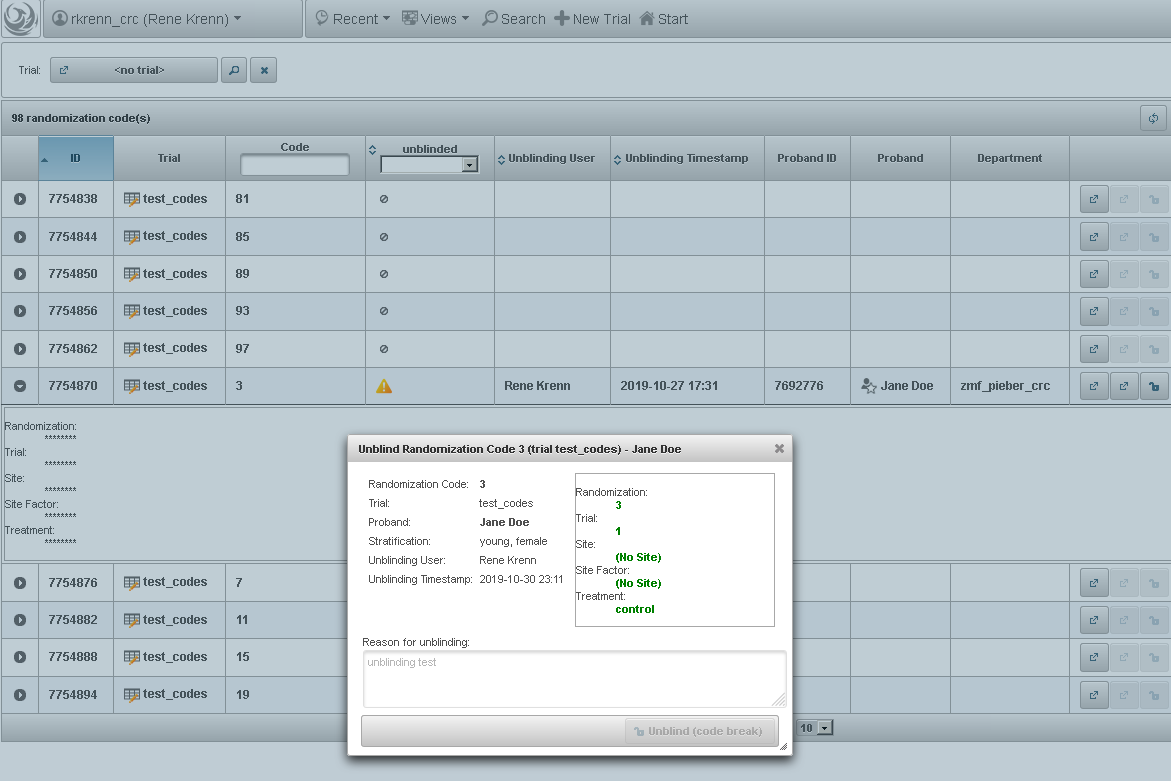Click New Trial in the top toolbar
1171x781 pixels.
pos(592,18)
